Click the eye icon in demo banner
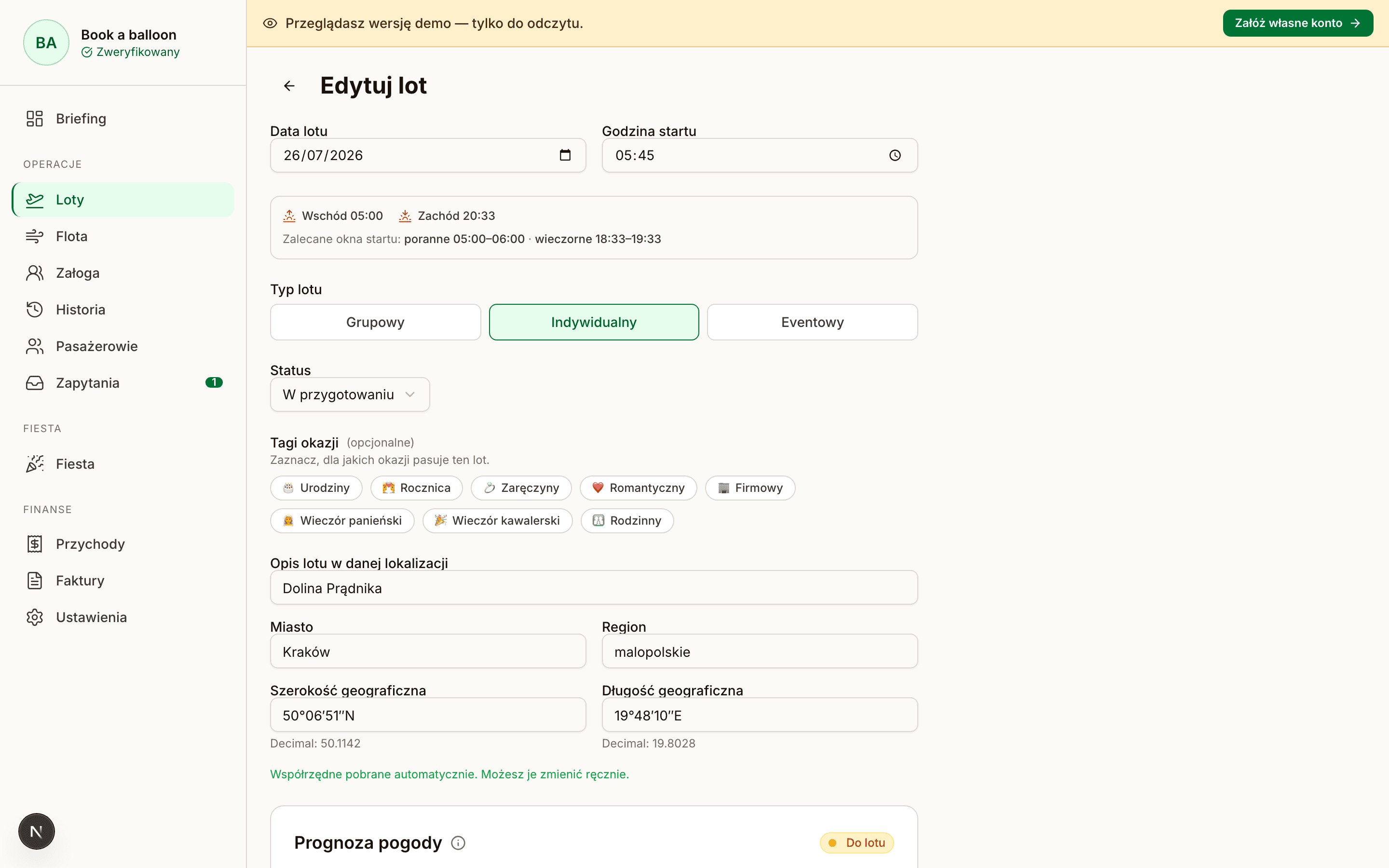 (x=270, y=24)
